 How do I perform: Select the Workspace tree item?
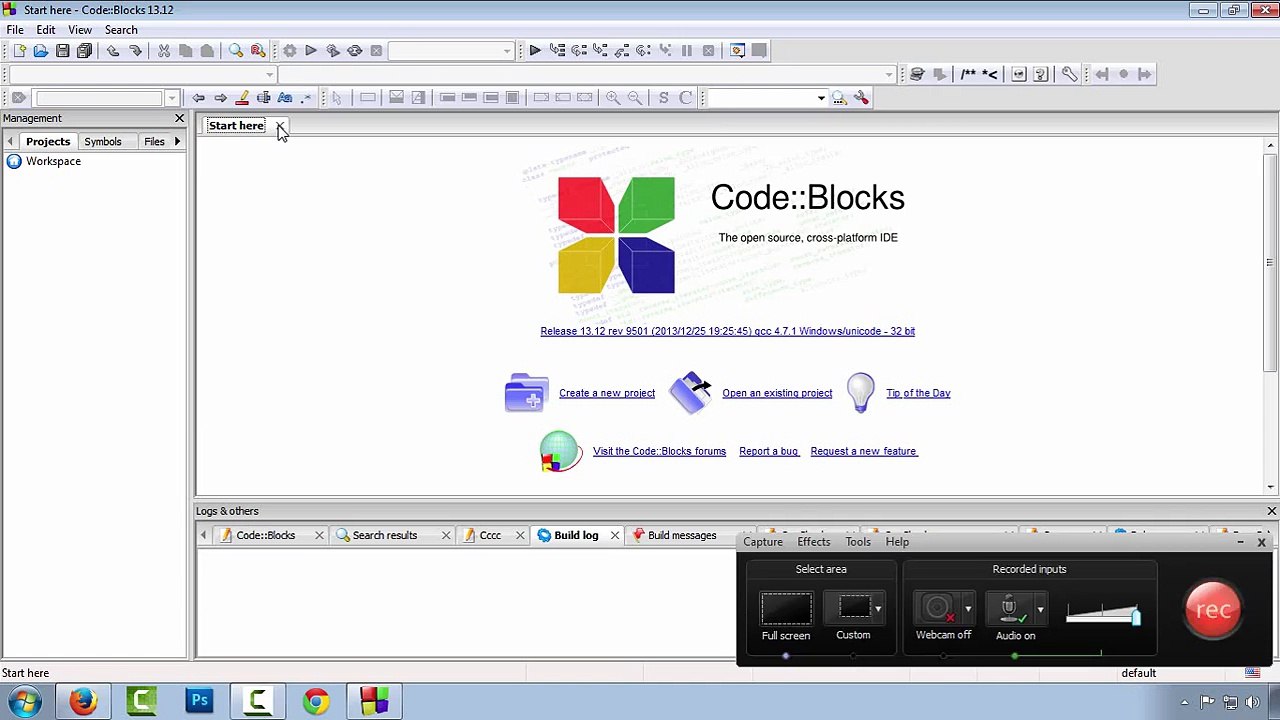[53, 161]
